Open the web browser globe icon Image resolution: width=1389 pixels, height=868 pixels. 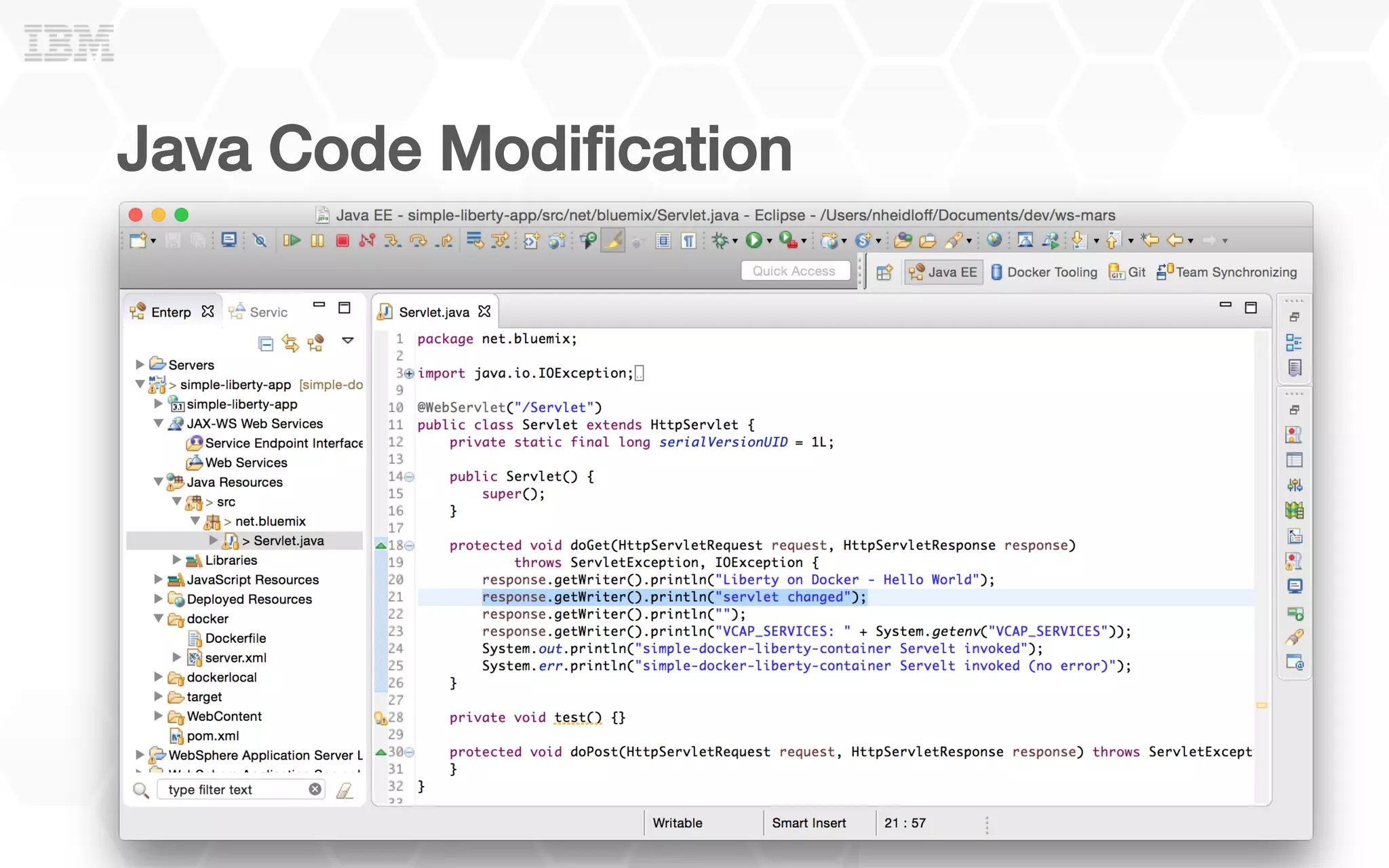coord(994,240)
